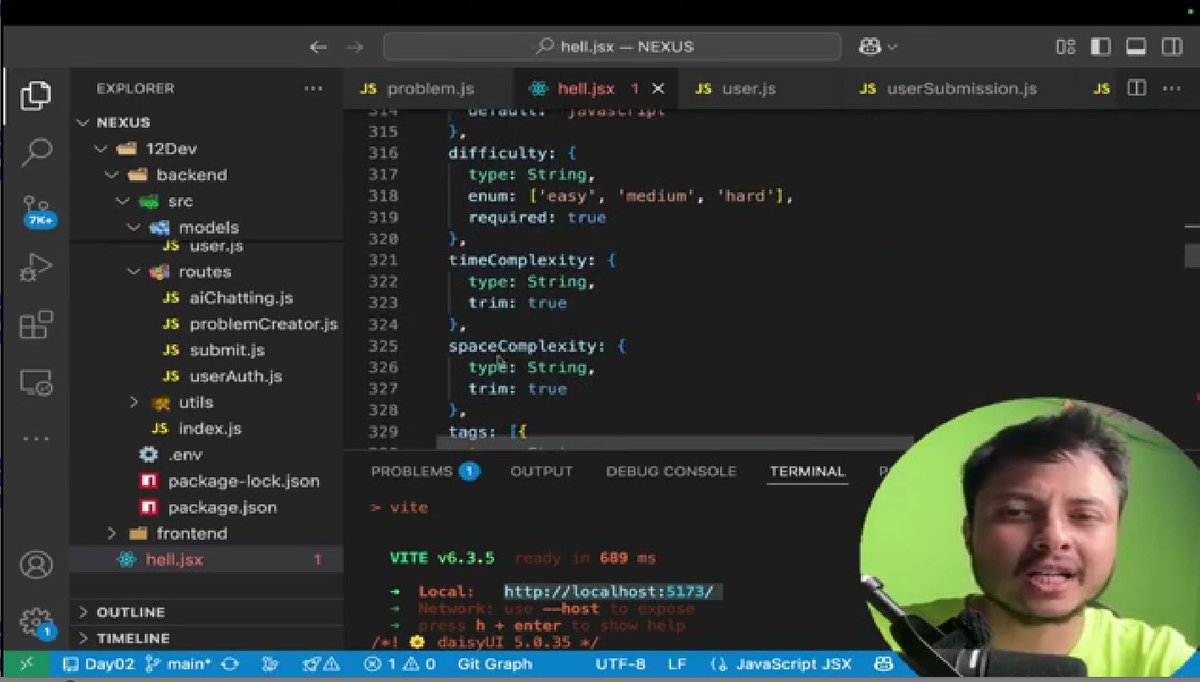Go back with the left arrow
The height and width of the screenshot is (682, 1200).
[318, 46]
